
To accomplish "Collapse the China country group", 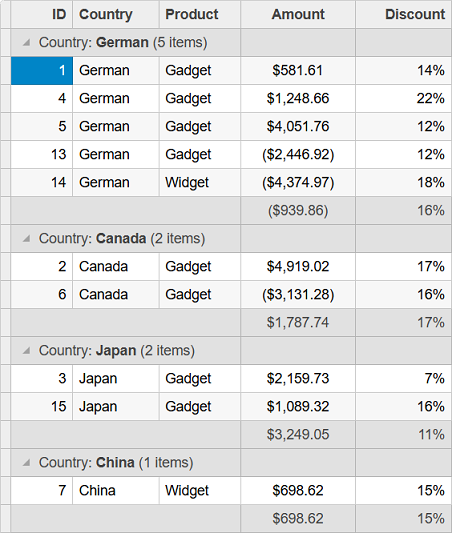I will pyautogui.click(x=26, y=463).
